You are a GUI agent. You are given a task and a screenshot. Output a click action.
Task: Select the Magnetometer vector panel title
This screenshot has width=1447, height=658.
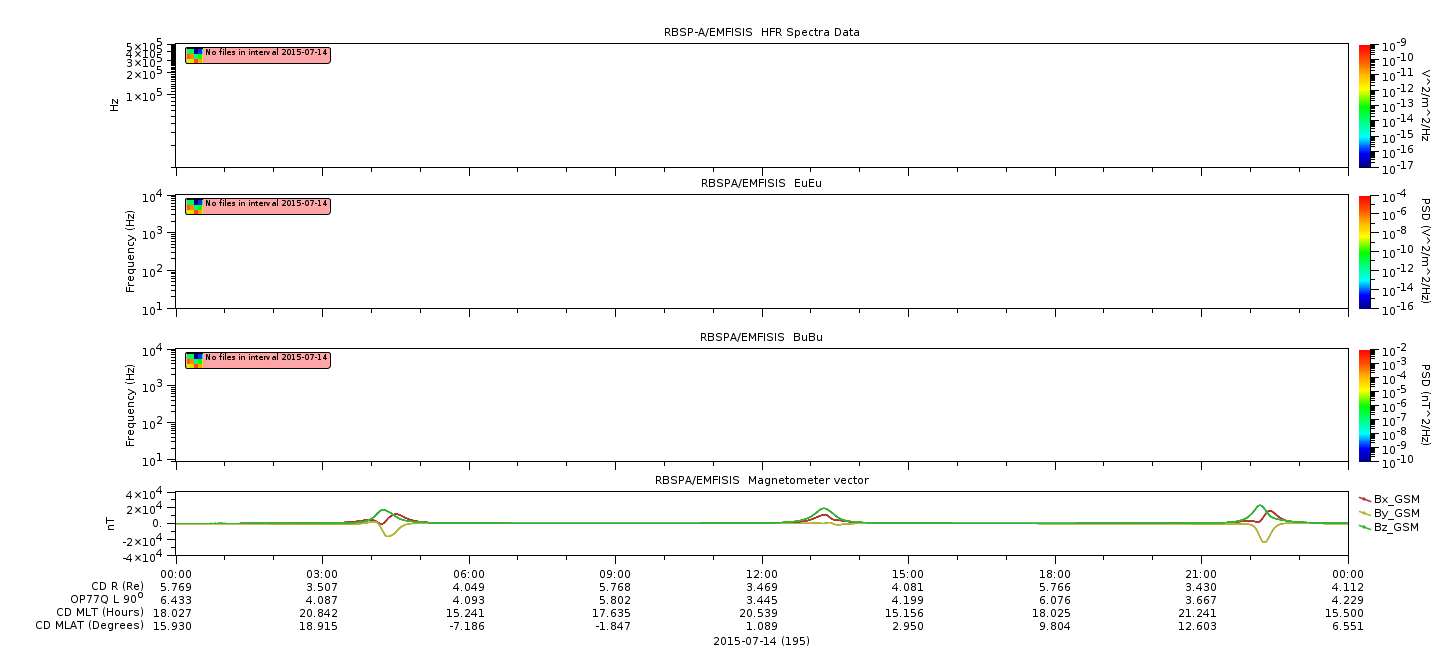click(761, 480)
